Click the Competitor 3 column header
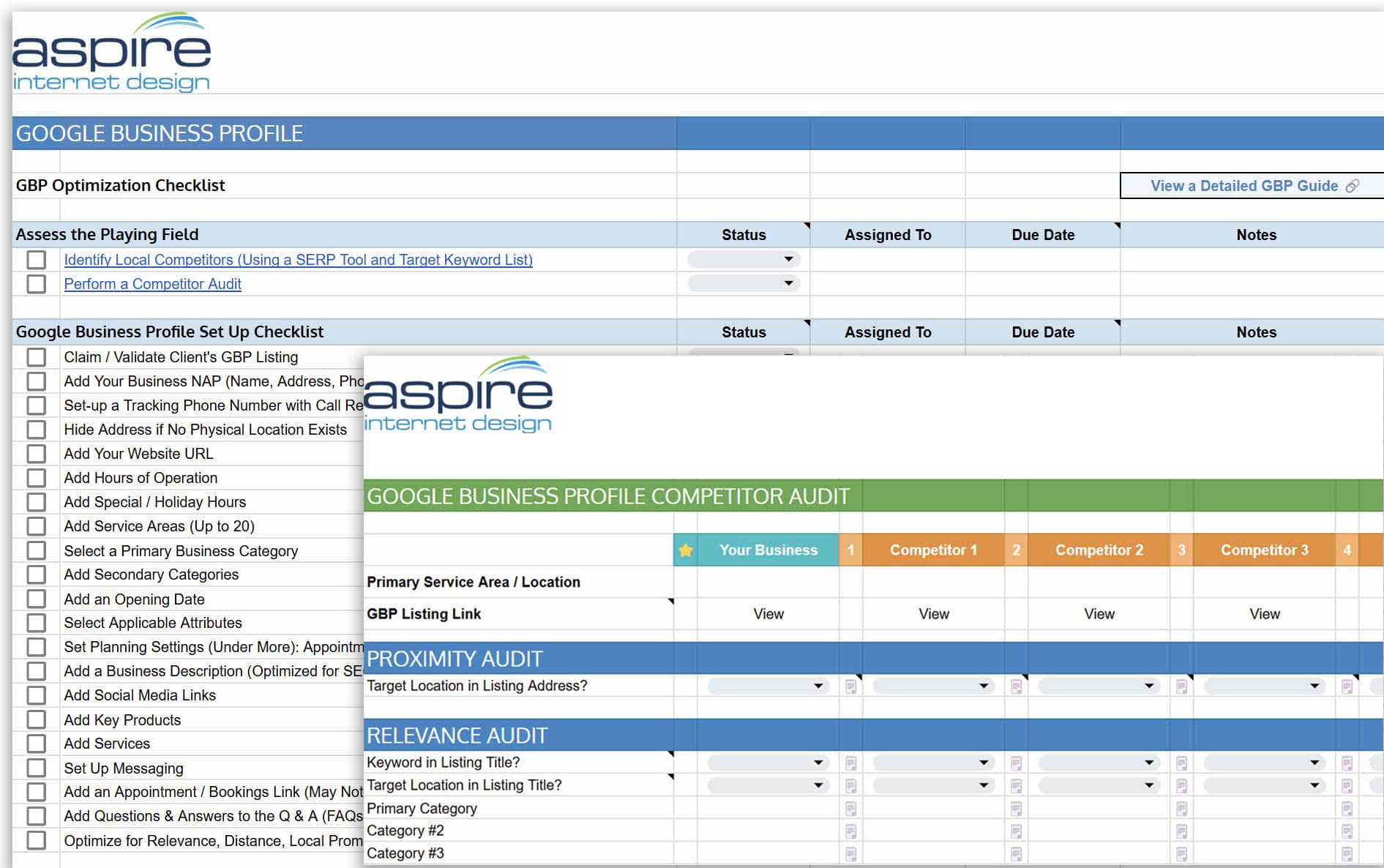 point(1264,550)
